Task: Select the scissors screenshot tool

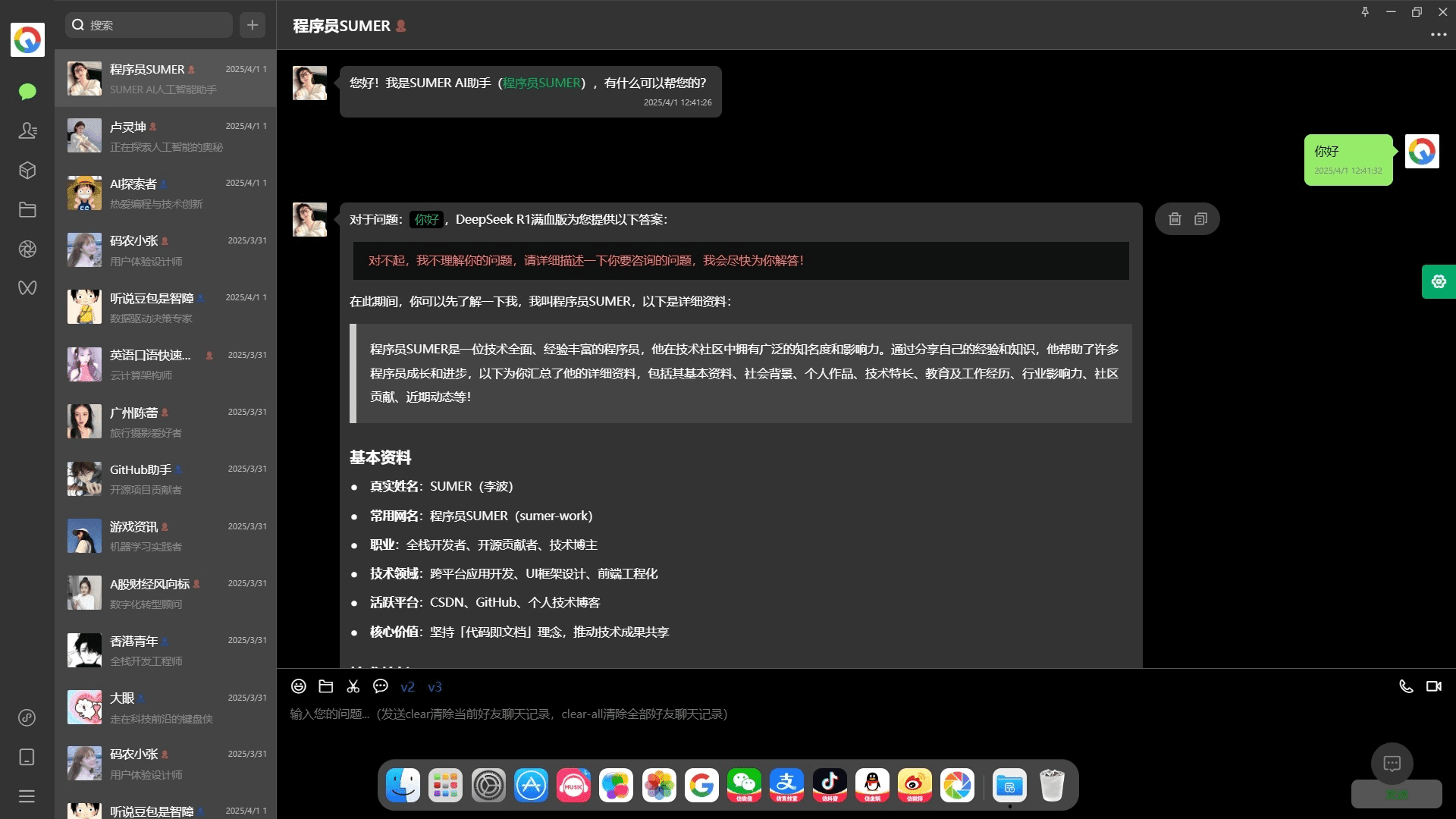Action: coord(353,686)
